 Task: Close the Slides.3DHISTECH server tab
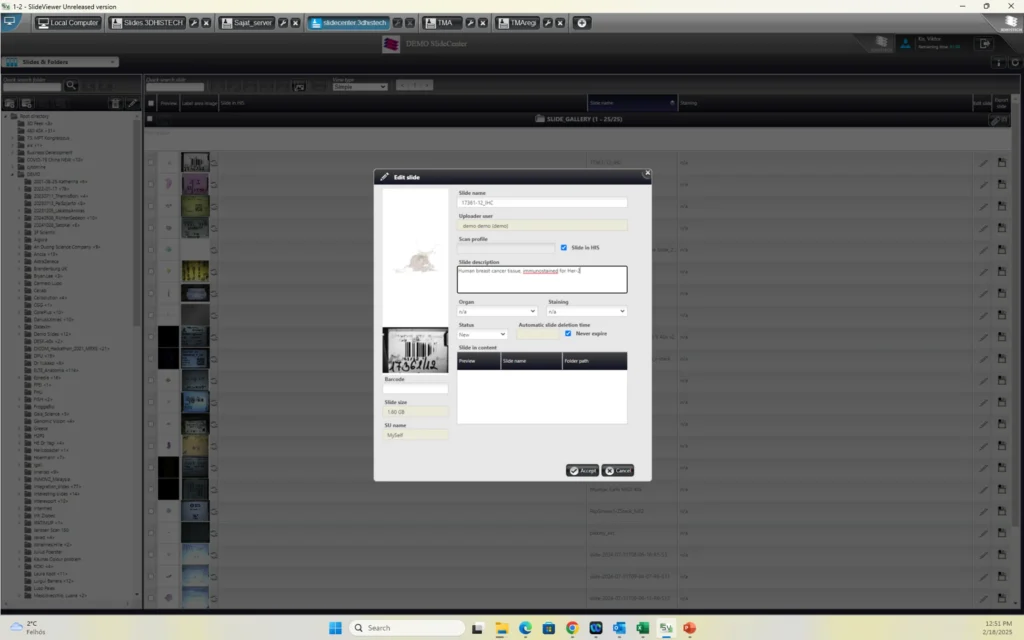pos(206,23)
